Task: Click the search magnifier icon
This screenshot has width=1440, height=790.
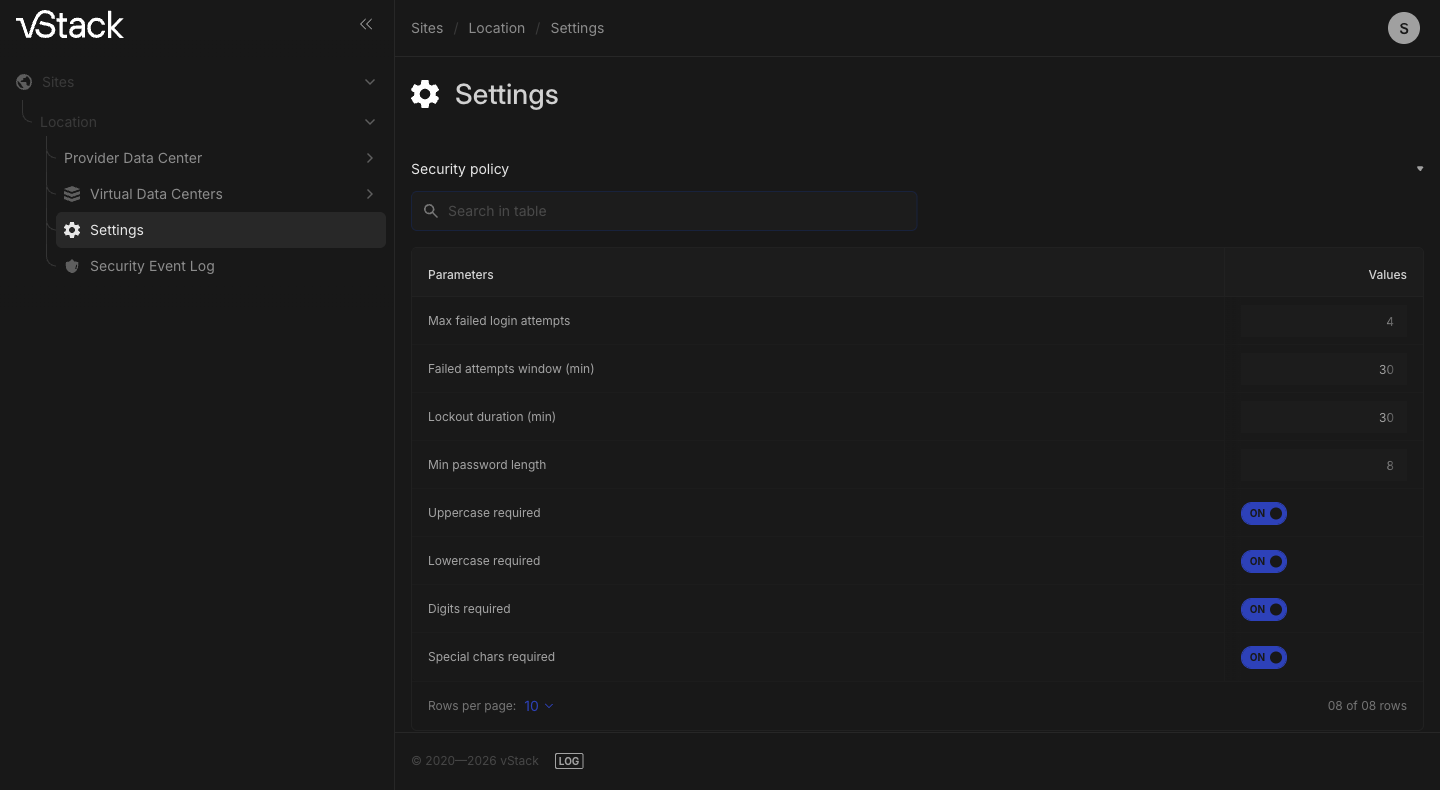Action: (431, 211)
